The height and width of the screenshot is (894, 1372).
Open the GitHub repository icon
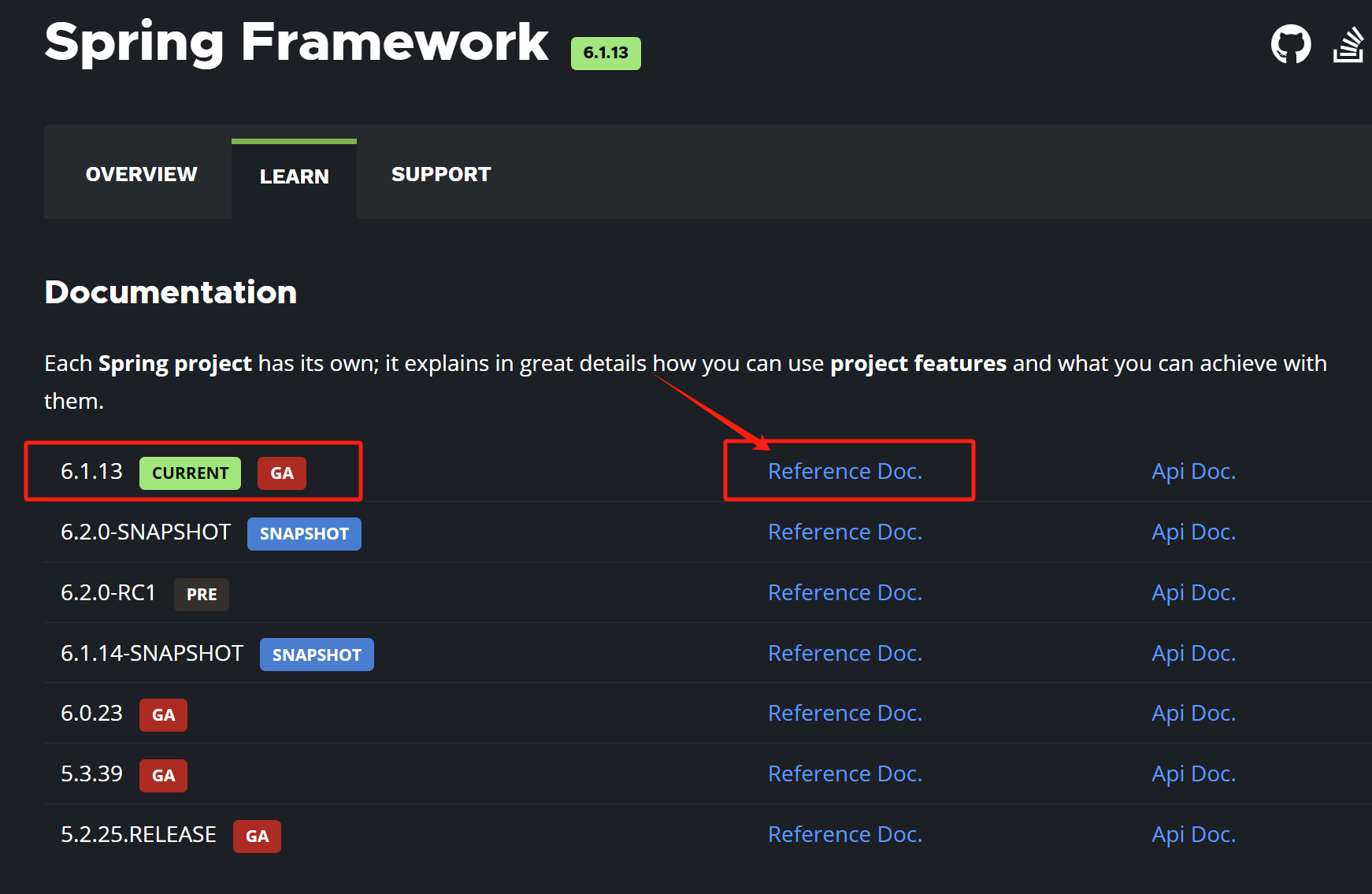[x=1291, y=44]
